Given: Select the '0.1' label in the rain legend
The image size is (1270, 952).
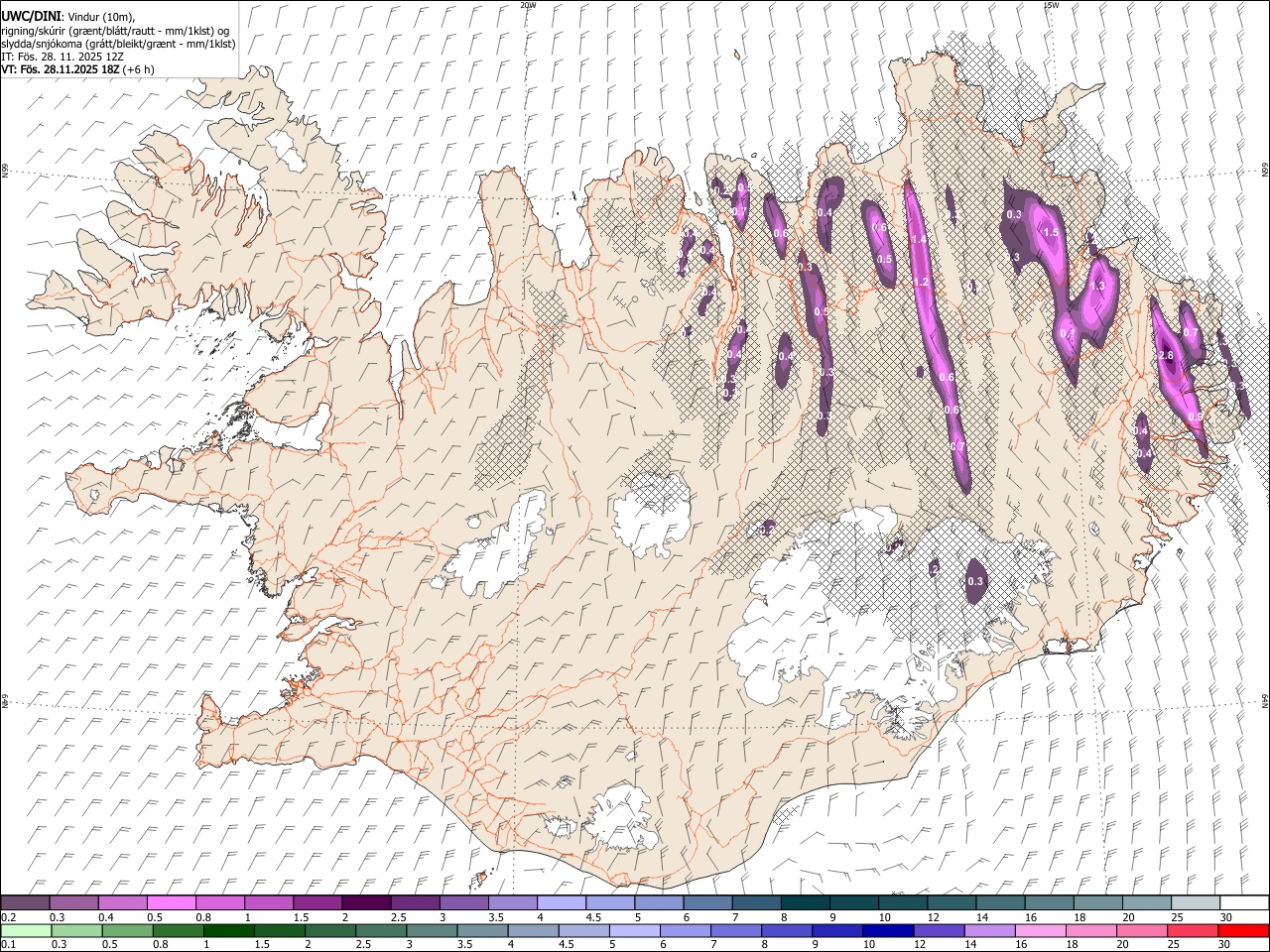Looking at the screenshot, I should click(x=9, y=945).
